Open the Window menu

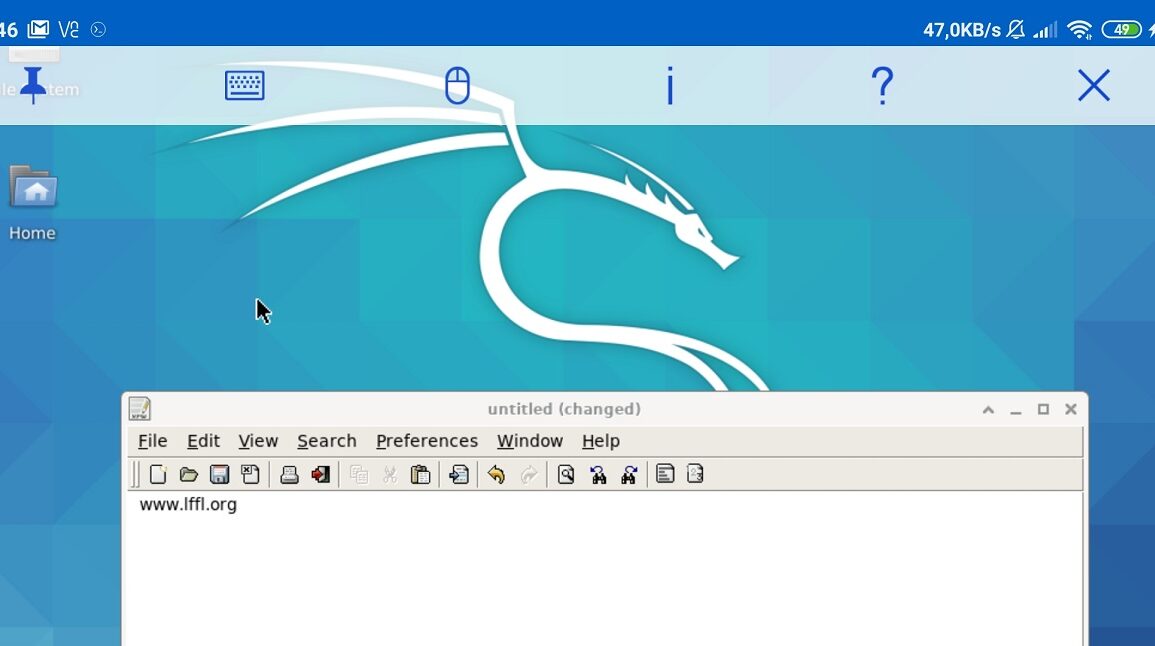coord(530,440)
